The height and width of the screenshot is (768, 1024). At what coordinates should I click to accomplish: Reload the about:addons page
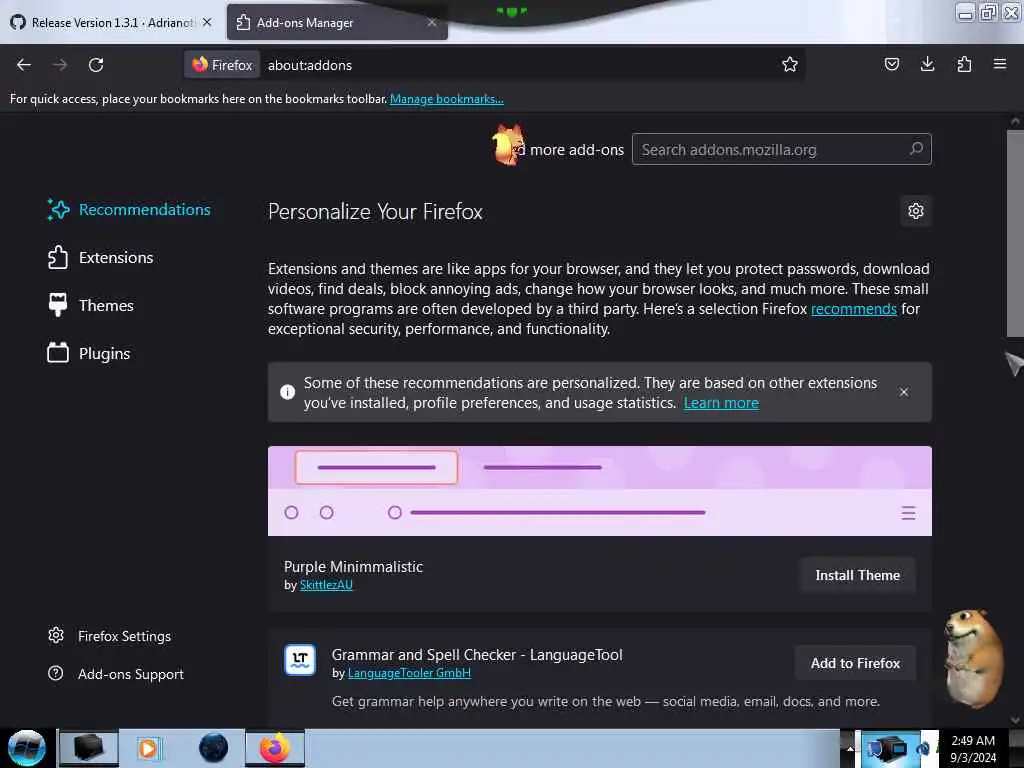pyautogui.click(x=96, y=65)
